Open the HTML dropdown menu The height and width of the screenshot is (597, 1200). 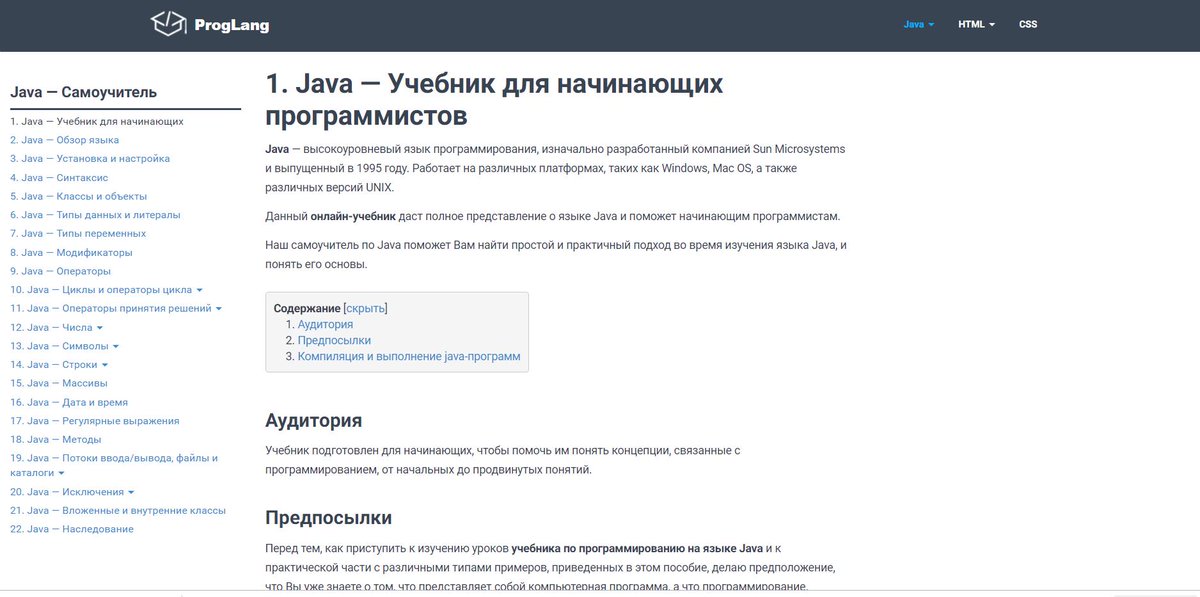click(976, 24)
